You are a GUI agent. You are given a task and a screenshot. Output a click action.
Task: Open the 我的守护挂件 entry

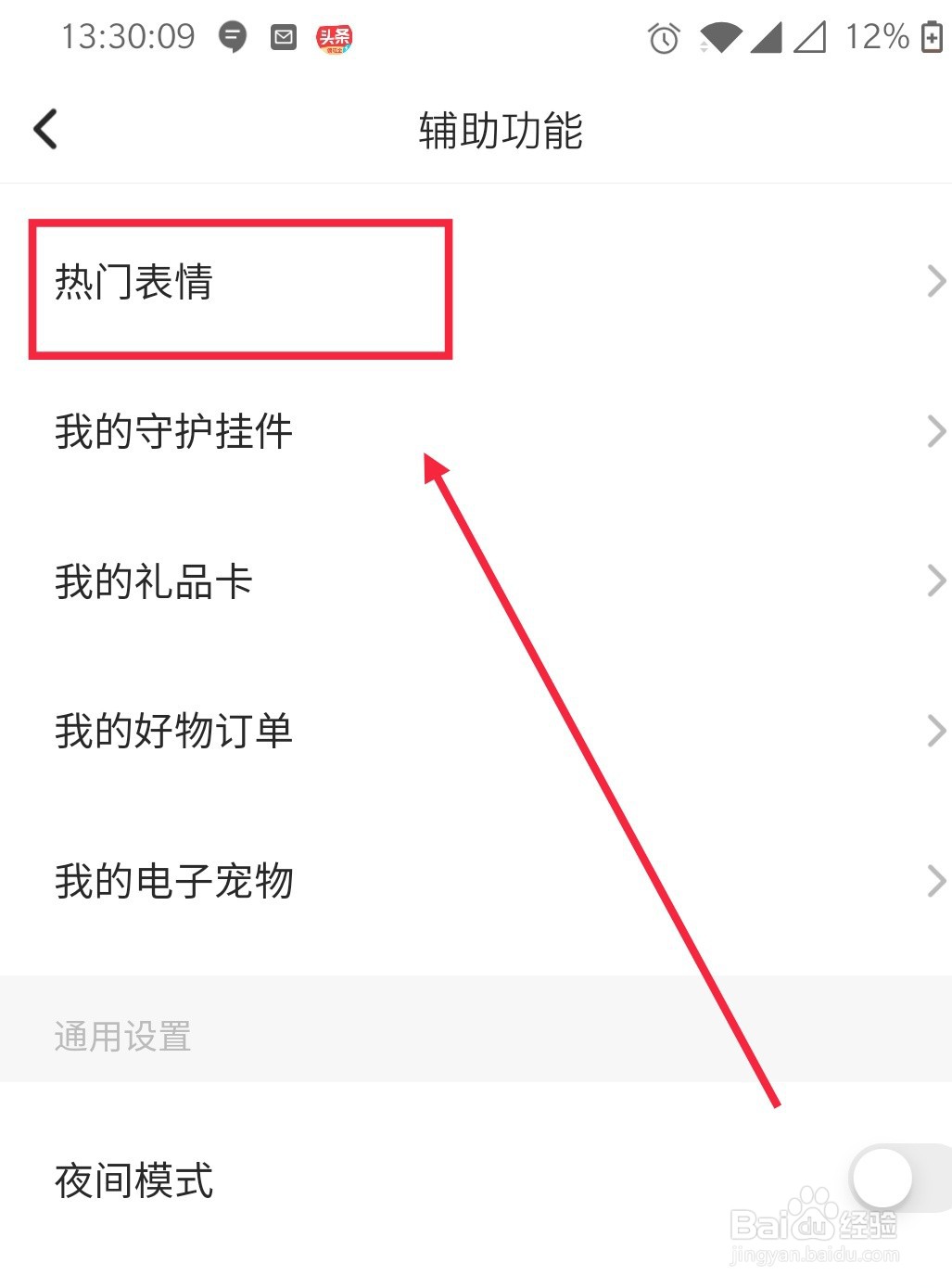[x=476, y=431]
